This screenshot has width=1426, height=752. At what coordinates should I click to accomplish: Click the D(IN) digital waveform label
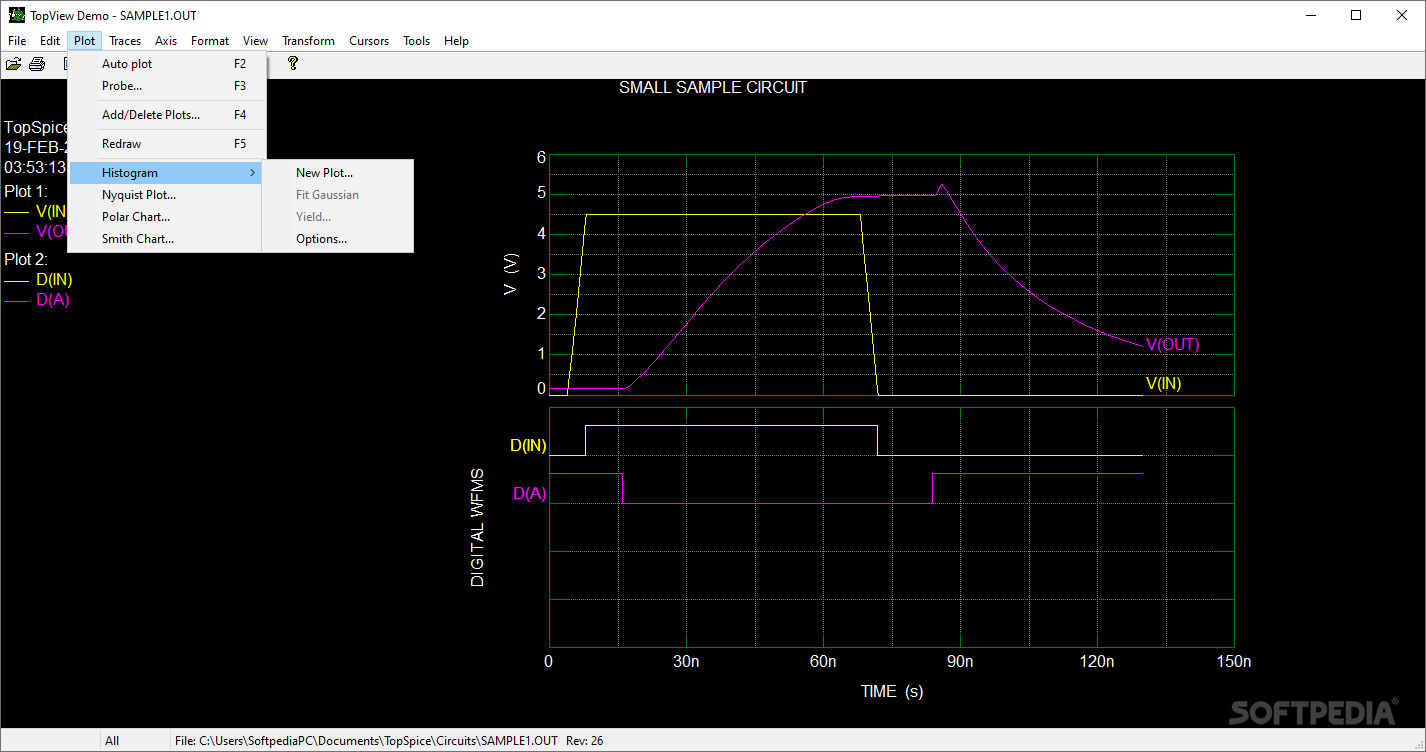point(528,446)
